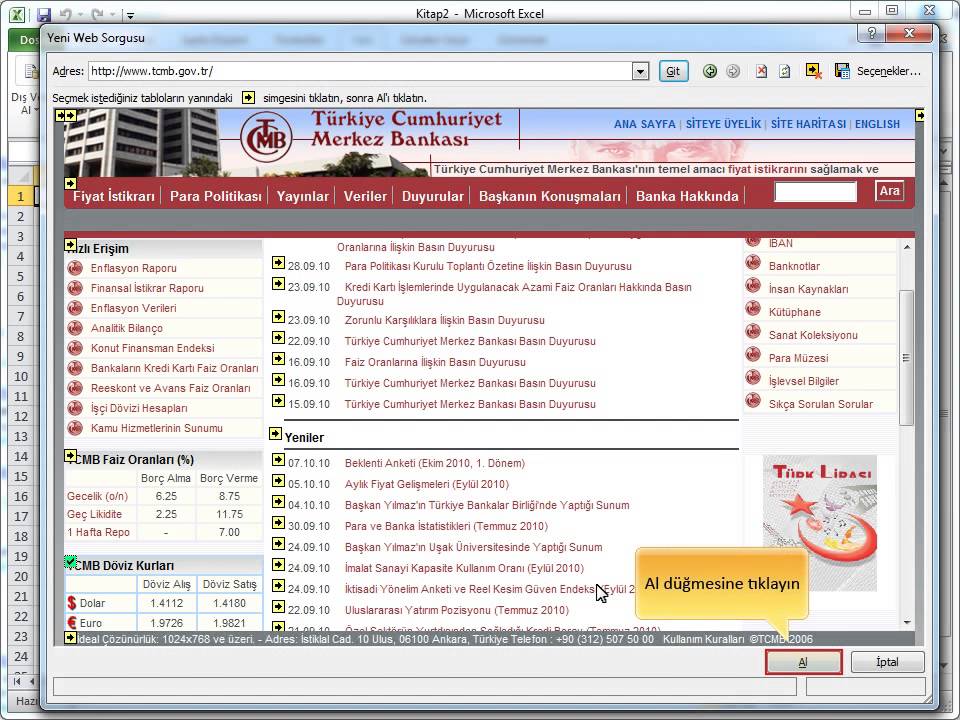
Task: Click the dialog Help question mark button
Action: [x=872, y=34]
